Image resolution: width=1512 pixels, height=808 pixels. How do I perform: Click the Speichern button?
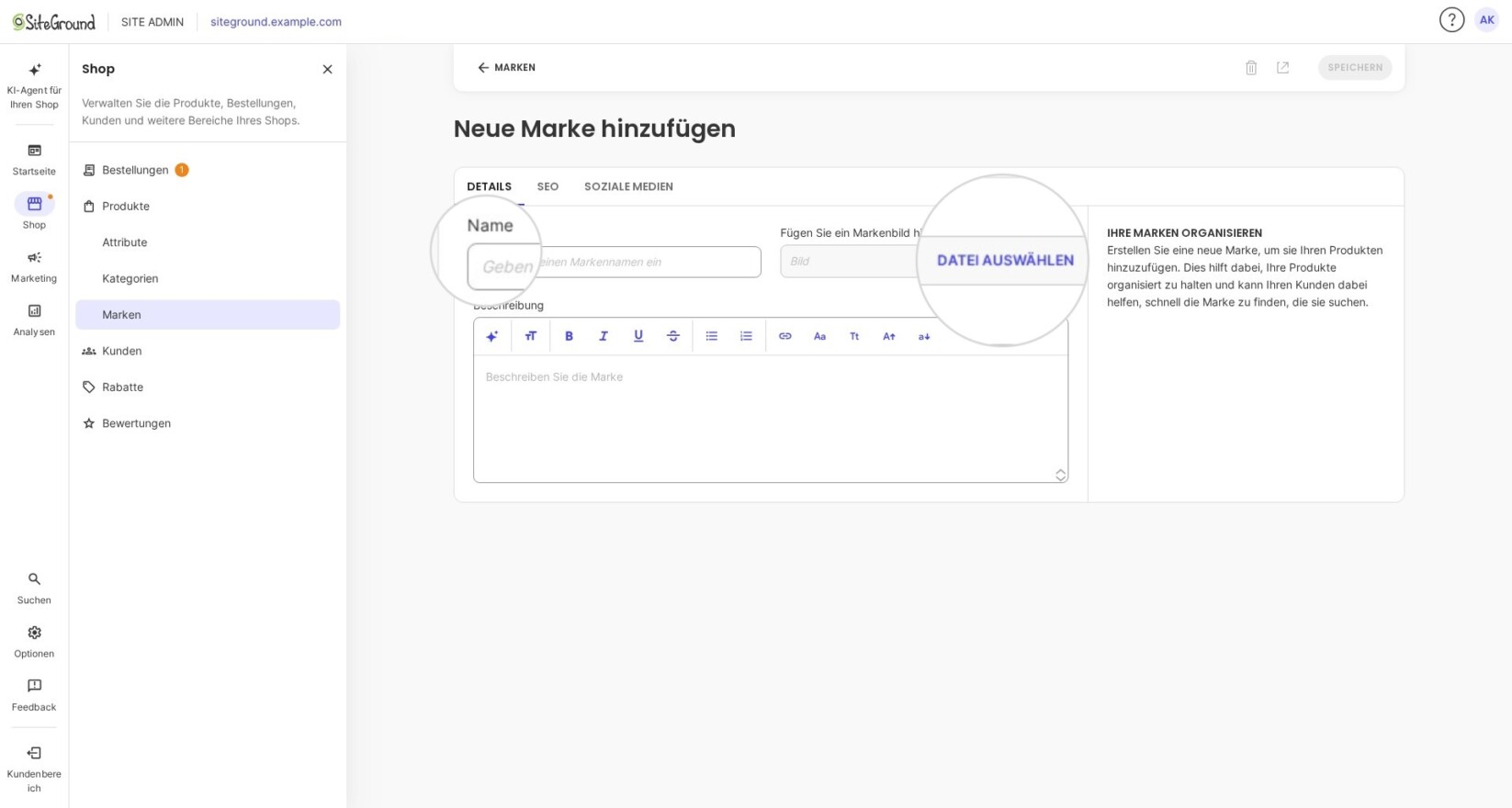tap(1355, 67)
